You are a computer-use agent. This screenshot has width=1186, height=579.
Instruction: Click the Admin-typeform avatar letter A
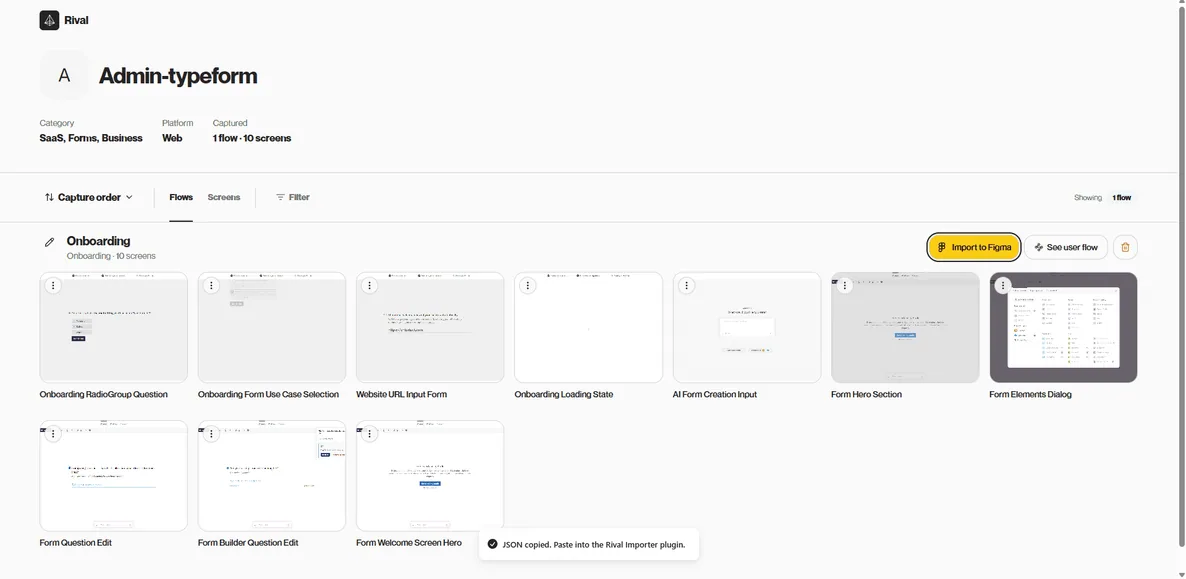(64, 75)
